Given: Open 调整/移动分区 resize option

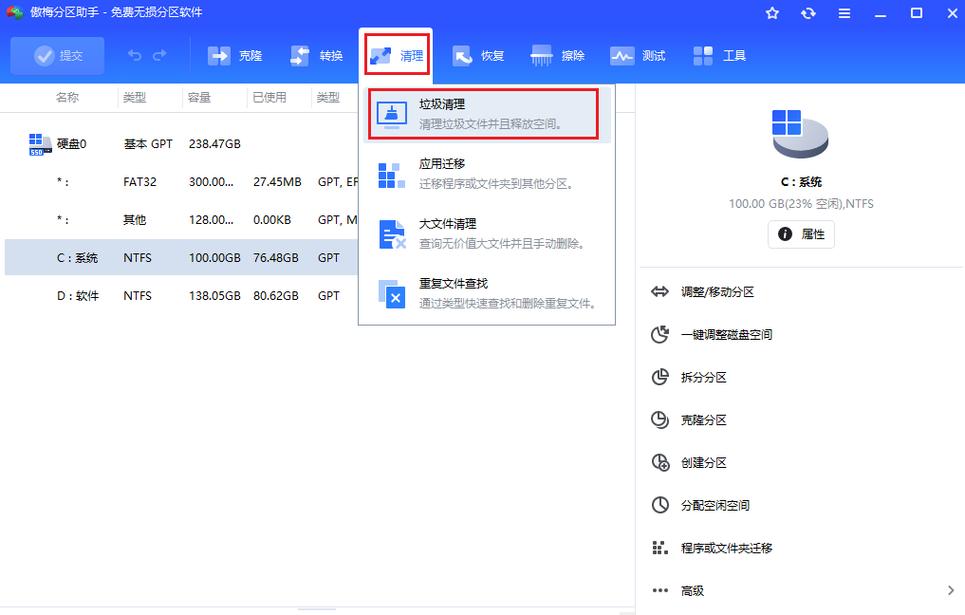Looking at the screenshot, I should pos(716,291).
